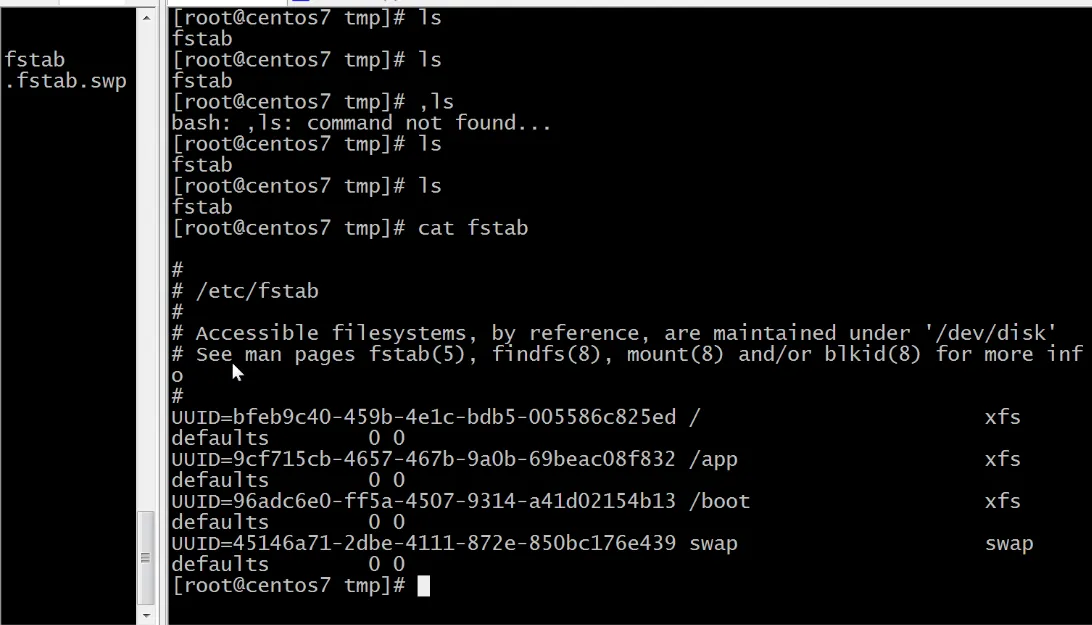Click the 'cat fstab' command text
Viewport: 1092px width, 625px height.
(x=473, y=229)
